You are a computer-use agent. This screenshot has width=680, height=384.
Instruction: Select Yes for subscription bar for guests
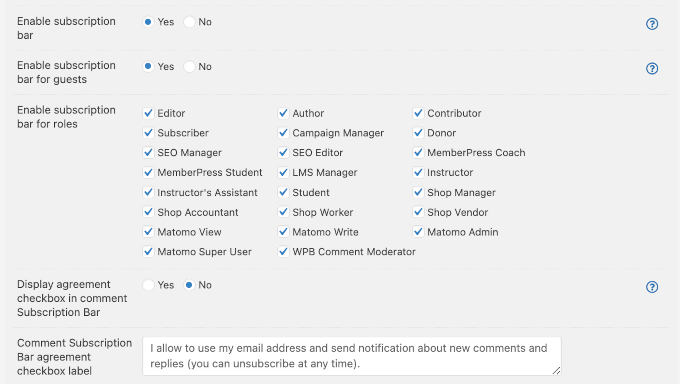(x=148, y=66)
